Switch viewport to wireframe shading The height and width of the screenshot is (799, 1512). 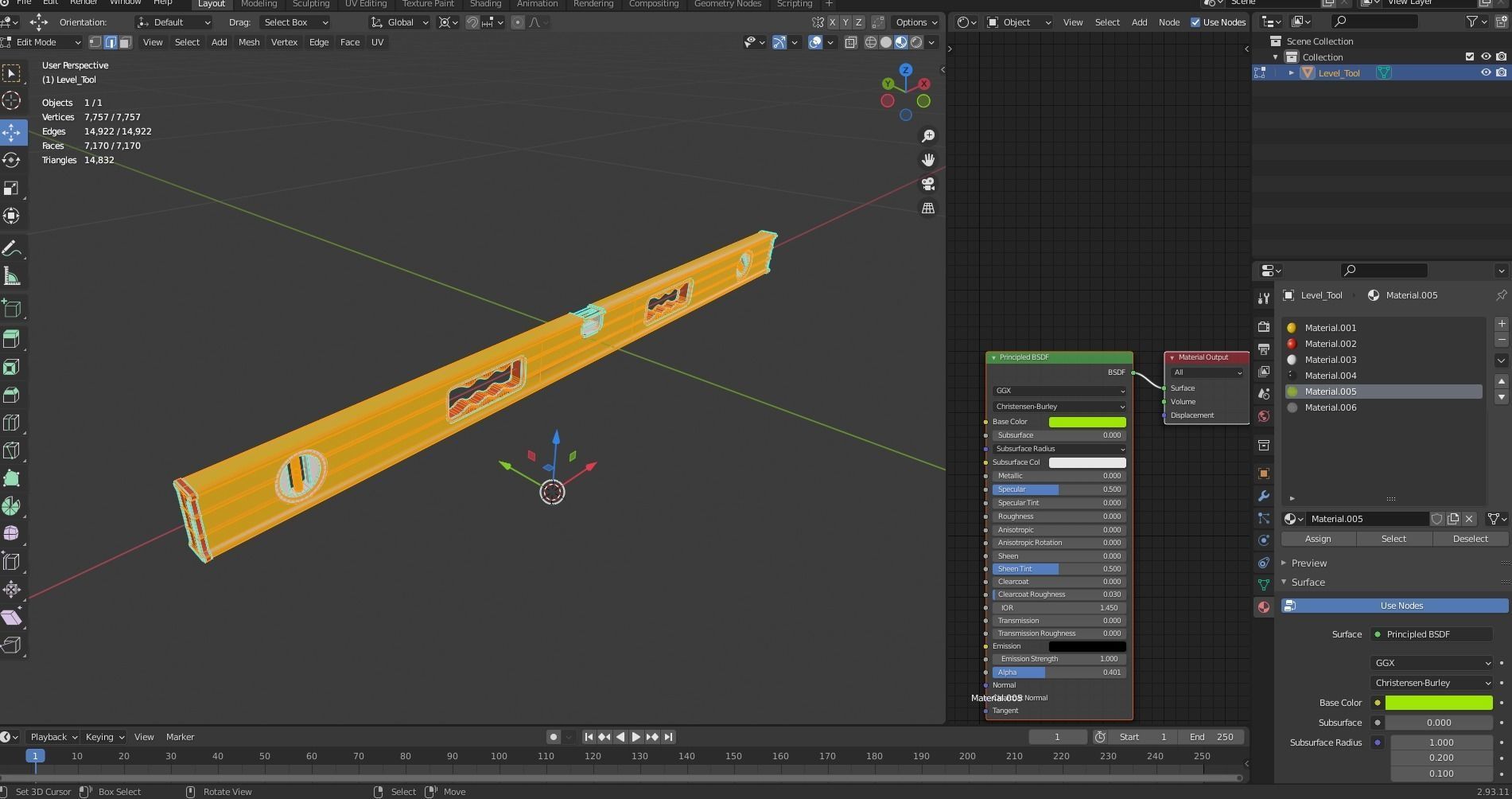pyautogui.click(x=871, y=42)
